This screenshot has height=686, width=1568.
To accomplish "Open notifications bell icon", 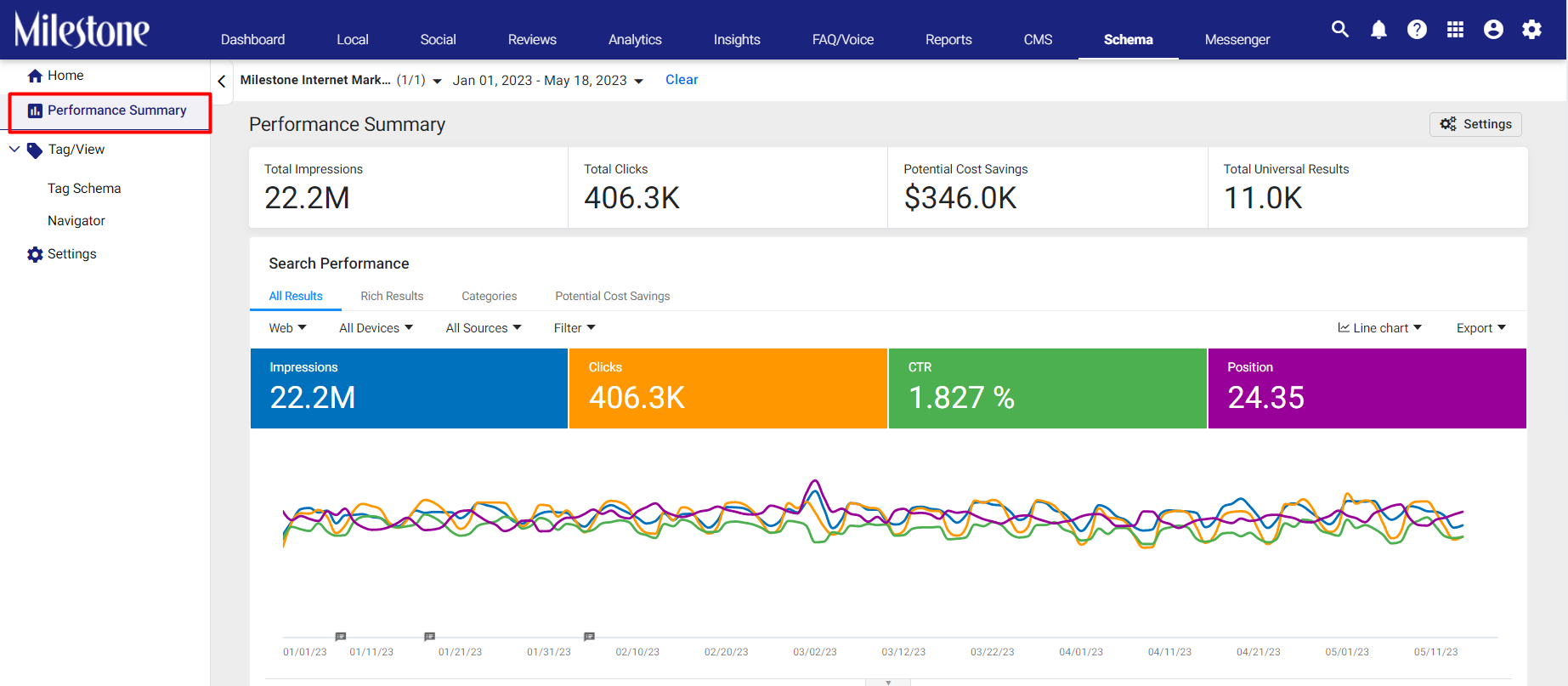I will (1378, 30).
